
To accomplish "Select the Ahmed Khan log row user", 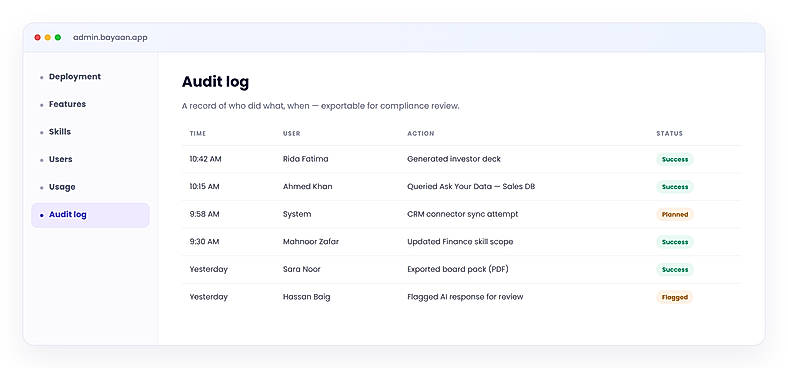I will pos(308,187).
